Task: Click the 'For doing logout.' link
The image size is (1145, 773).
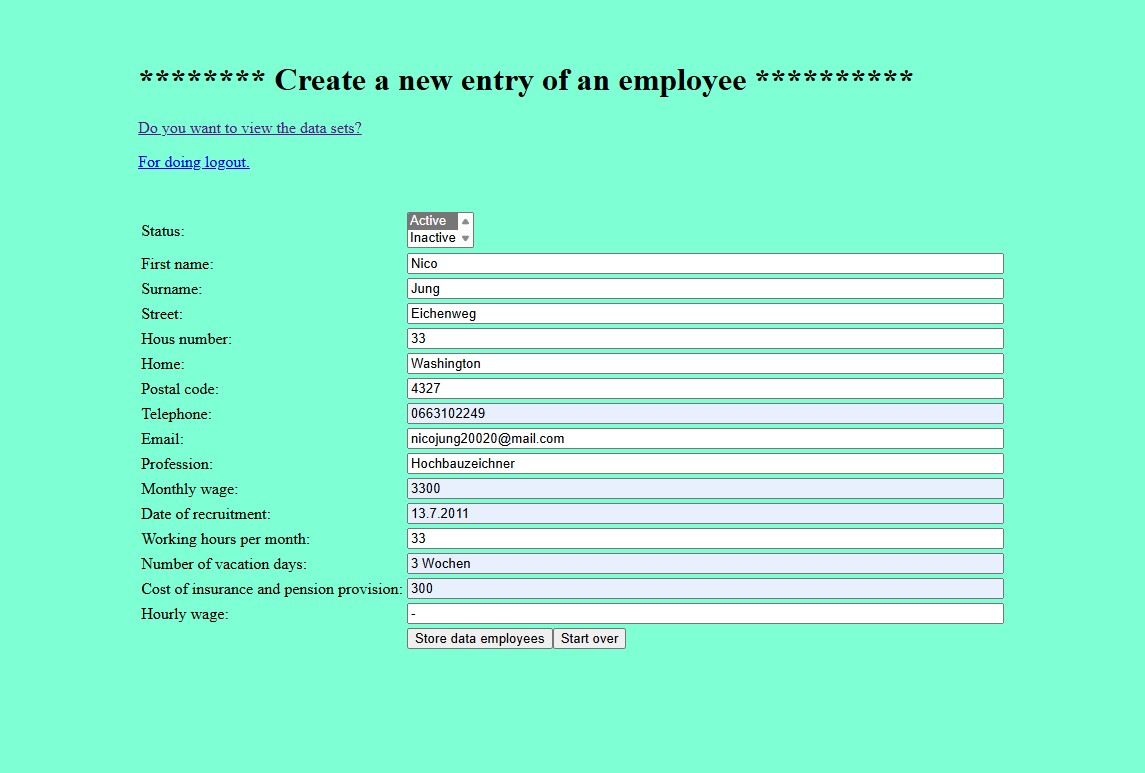Action: point(194,162)
